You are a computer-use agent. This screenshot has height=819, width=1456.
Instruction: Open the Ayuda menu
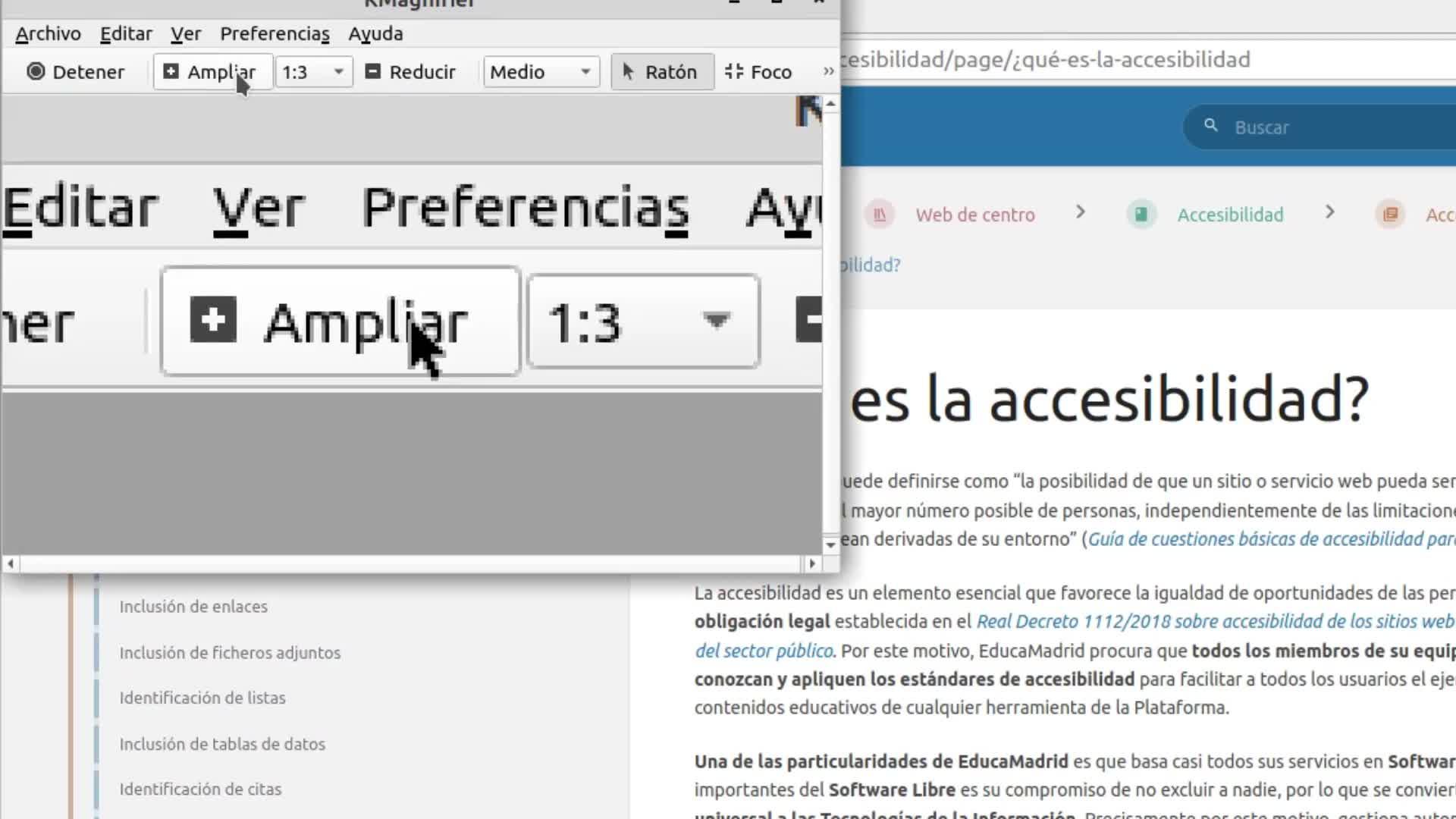(x=375, y=33)
